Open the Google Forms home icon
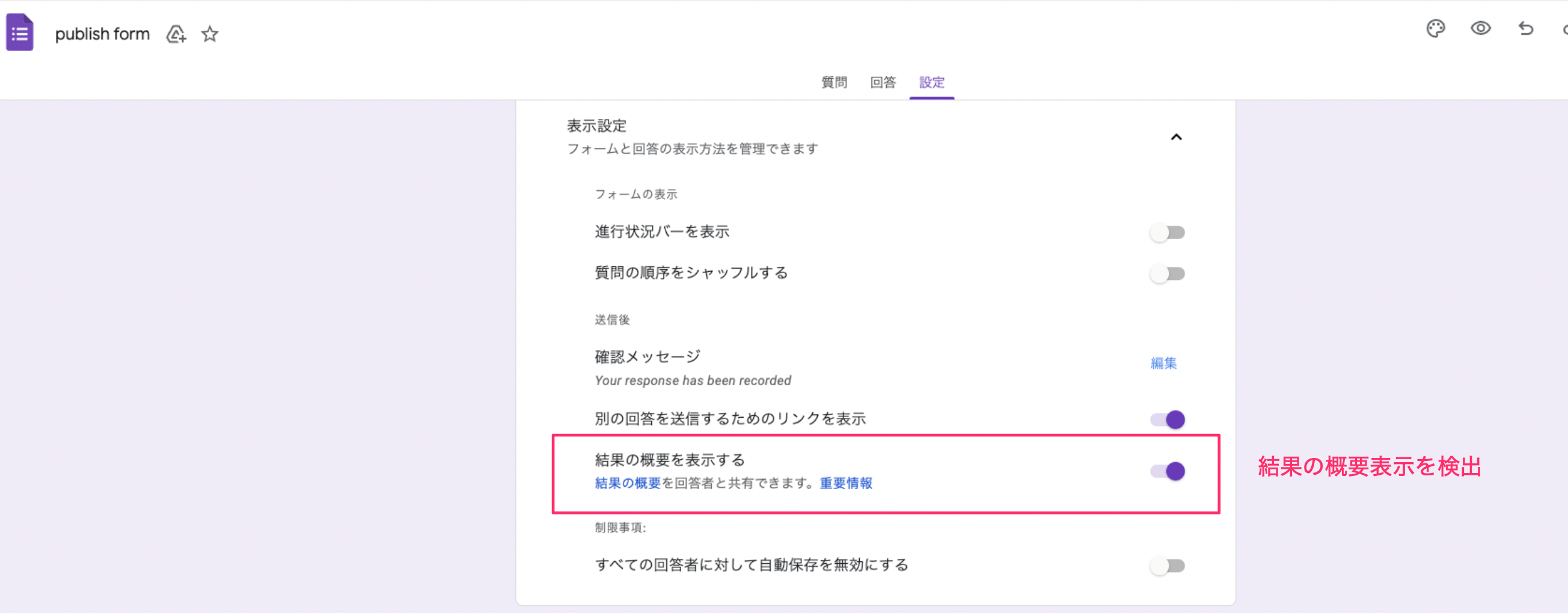Image resolution: width=1568 pixels, height=613 pixels. (x=19, y=33)
